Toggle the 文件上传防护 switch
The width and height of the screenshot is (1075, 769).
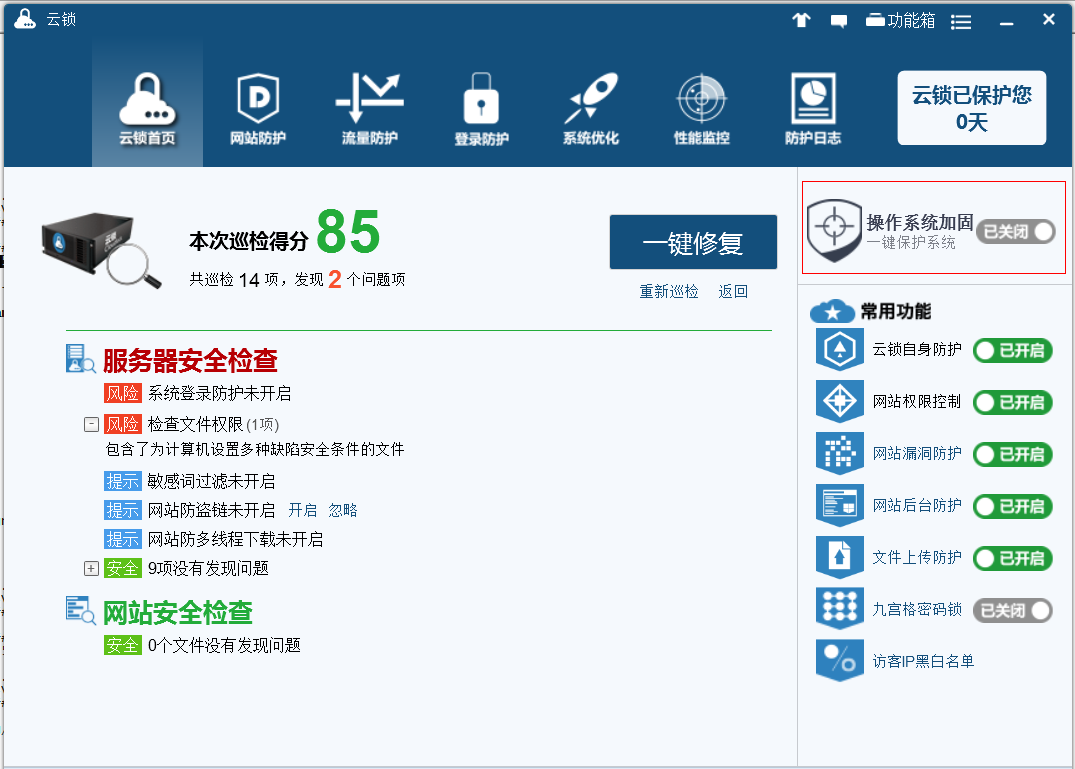1013,559
